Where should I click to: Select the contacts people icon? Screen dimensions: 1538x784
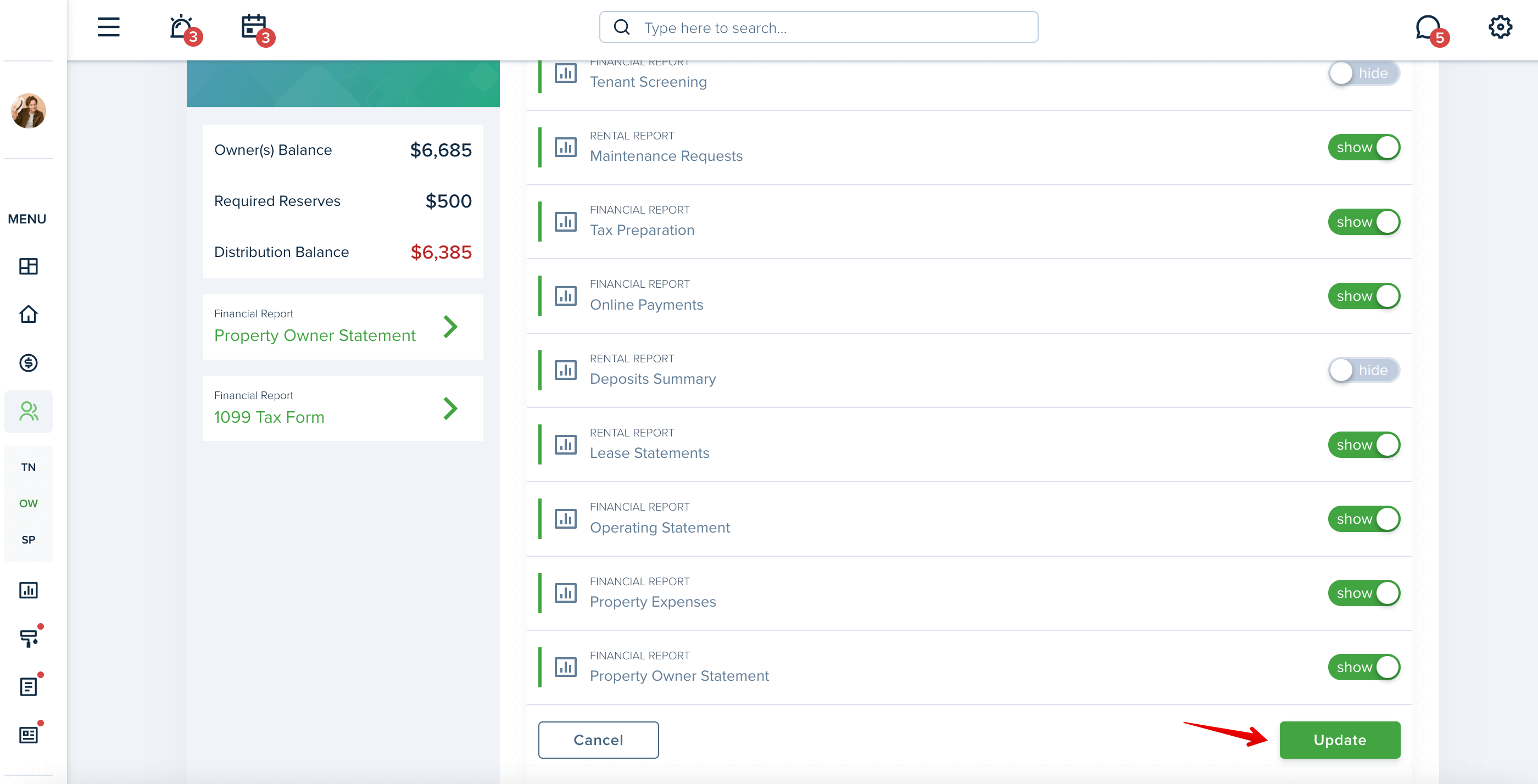28,411
